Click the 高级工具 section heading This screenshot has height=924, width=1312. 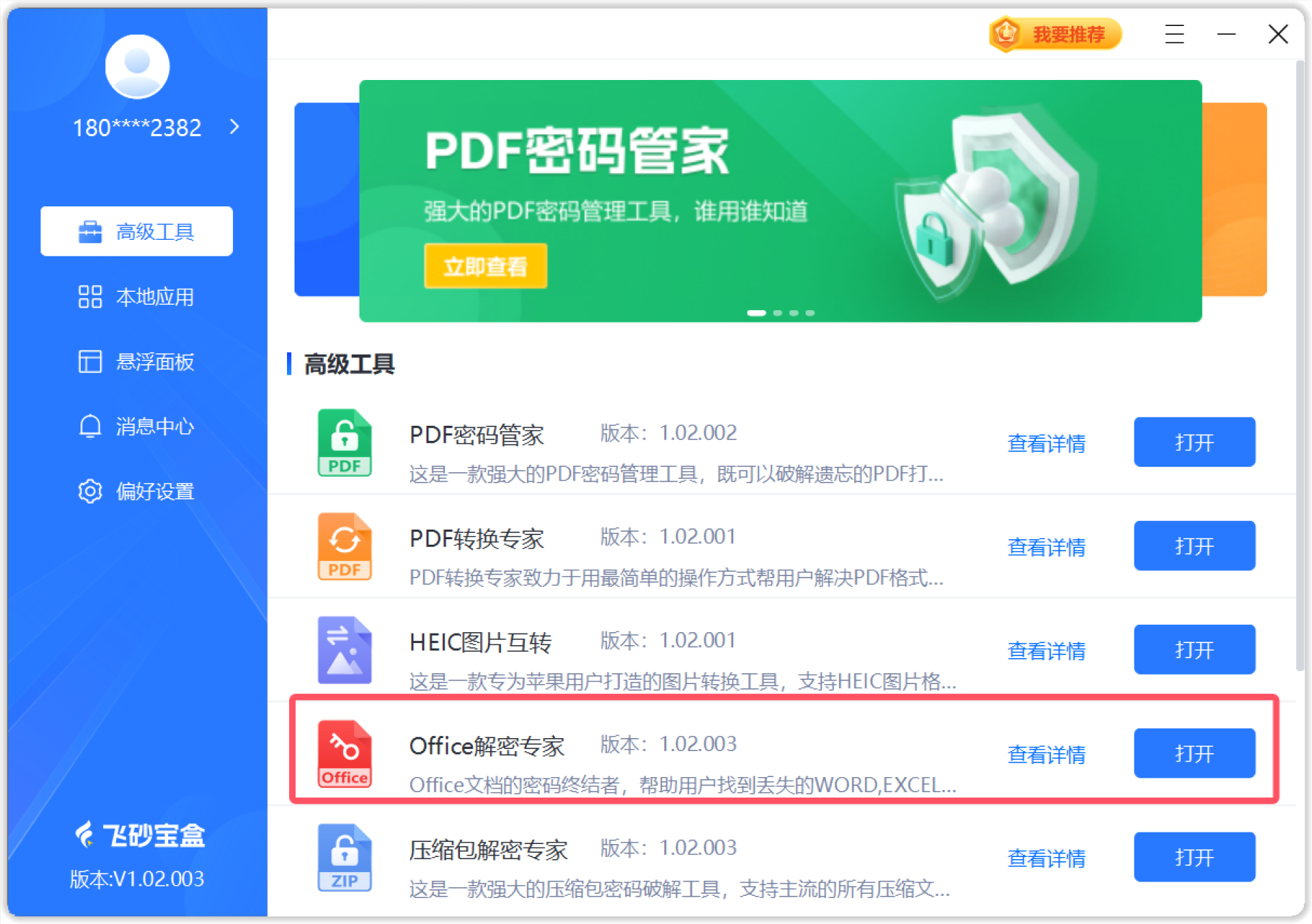pyautogui.click(x=349, y=364)
